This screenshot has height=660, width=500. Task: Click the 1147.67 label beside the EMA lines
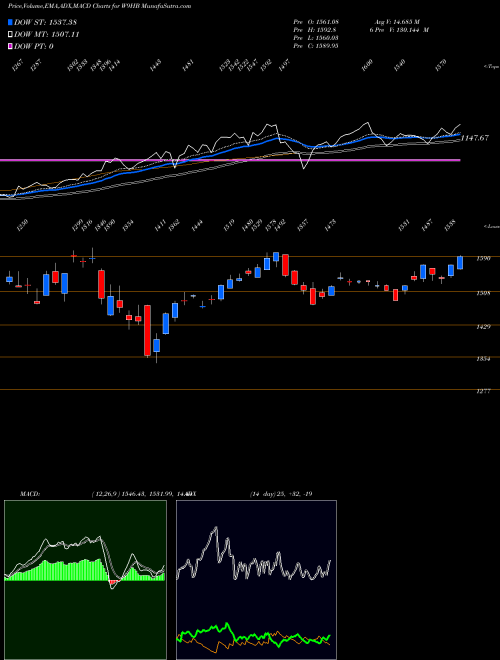pos(475,138)
